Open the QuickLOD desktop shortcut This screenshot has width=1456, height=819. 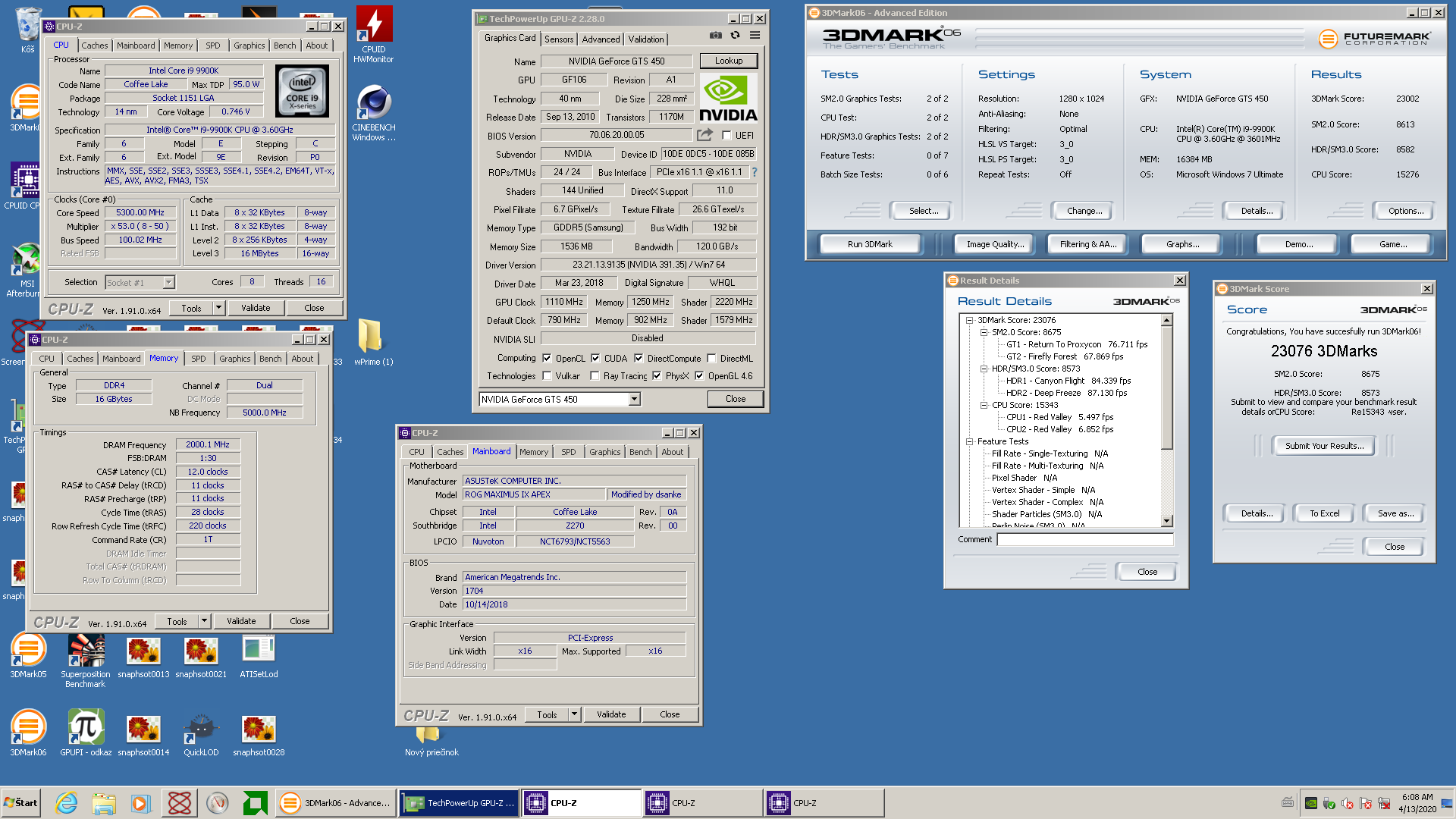pyautogui.click(x=201, y=733)
